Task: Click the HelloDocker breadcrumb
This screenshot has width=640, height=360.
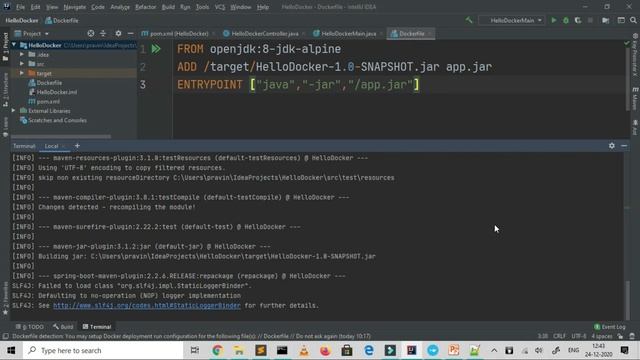Action: tap(22, 20)
